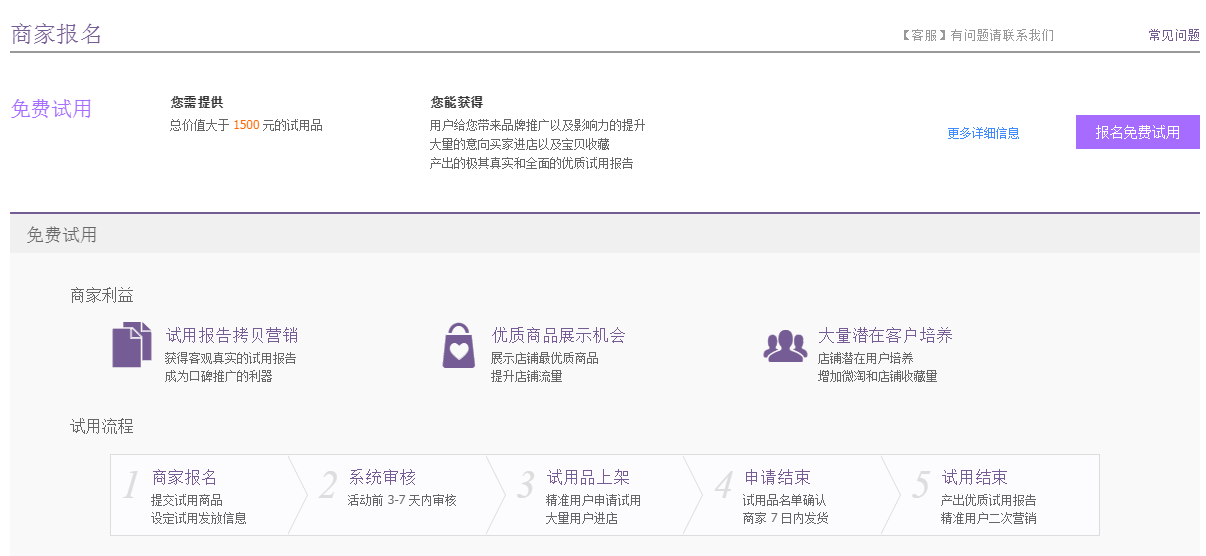Open the 更多详细信息 link
Screen dimensions: 1206x556
983,133
